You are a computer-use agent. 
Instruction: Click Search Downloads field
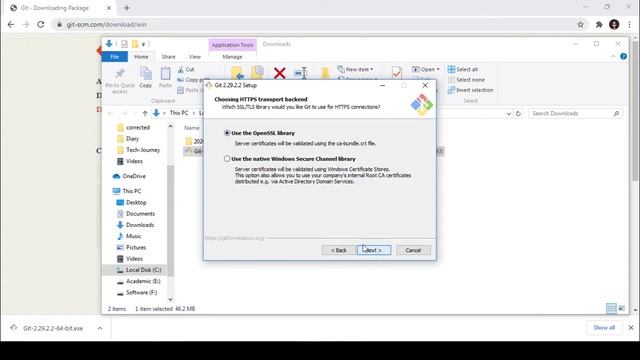point(576,113)
